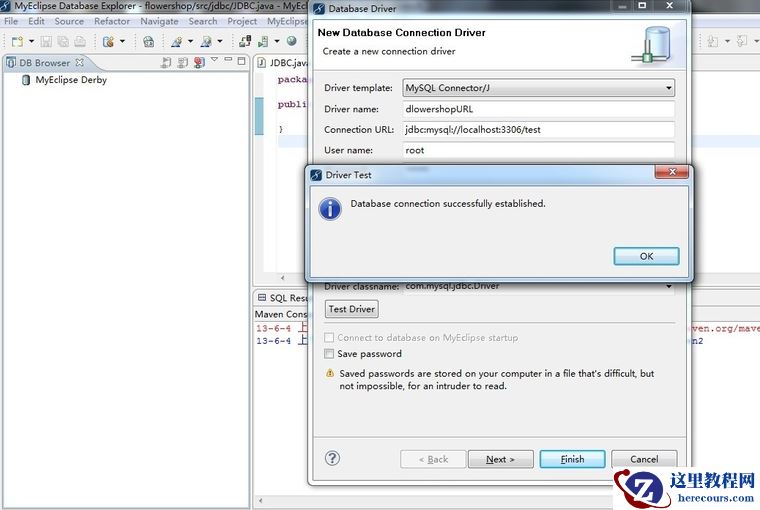Screen dimensions: 760x510
Task: Click the new web service toolbar icon
Action: click(x=109, y=42)
